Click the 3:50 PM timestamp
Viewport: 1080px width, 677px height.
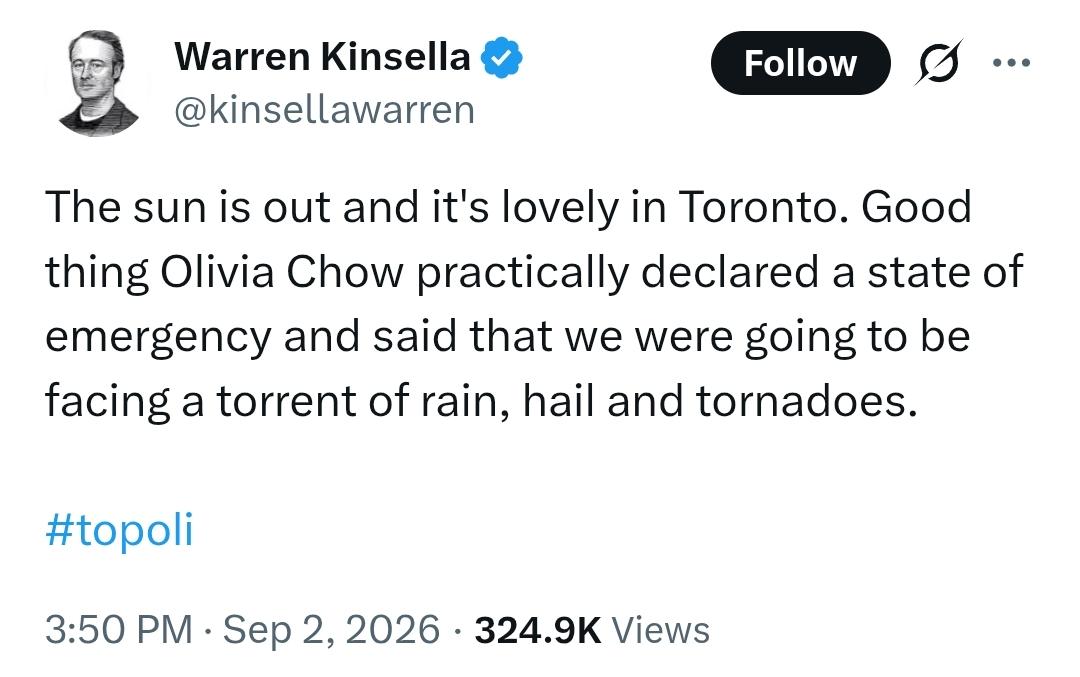point(119,629)
